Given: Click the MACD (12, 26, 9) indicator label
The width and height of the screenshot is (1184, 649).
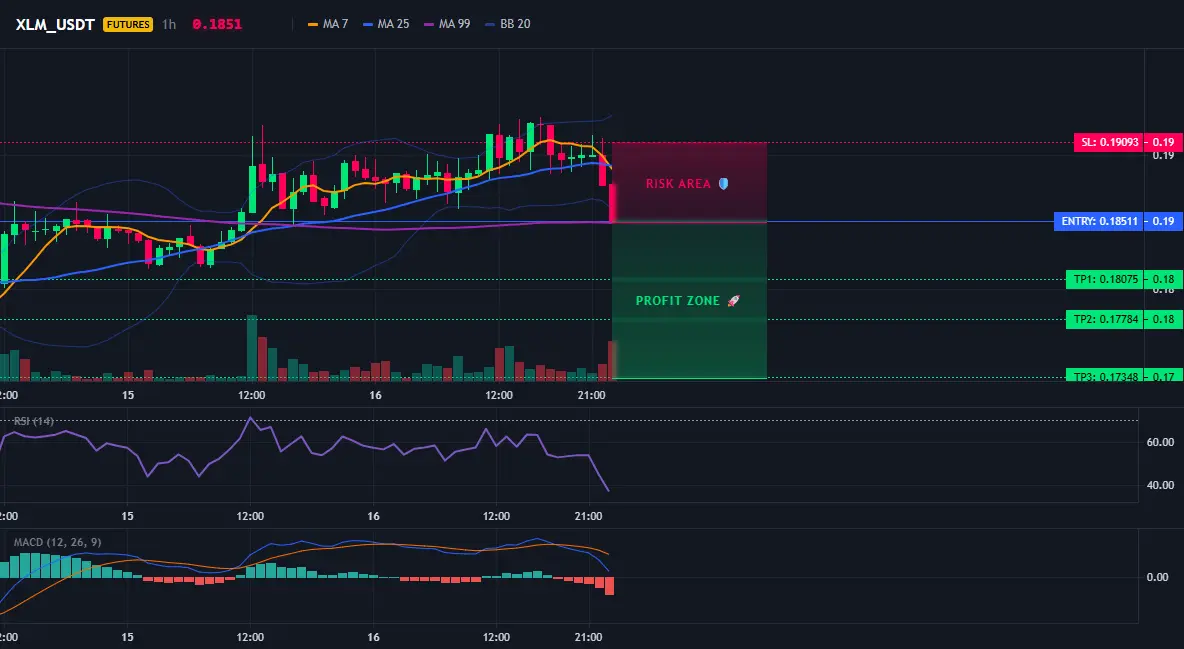Looking at the screenshot, I should tap(57, 542).
